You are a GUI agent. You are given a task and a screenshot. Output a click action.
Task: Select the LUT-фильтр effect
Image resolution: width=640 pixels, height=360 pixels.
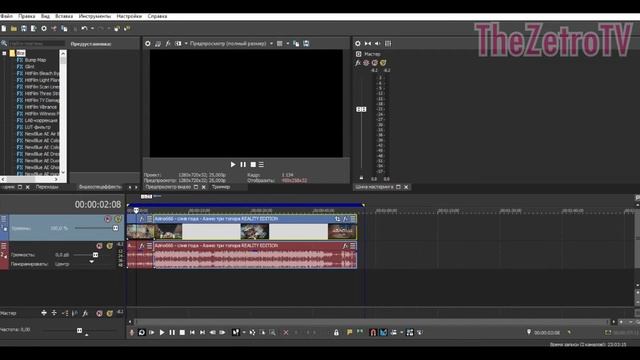38,127
